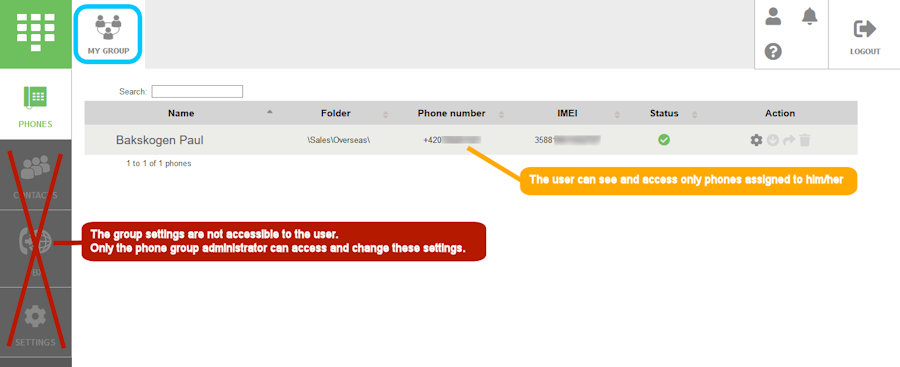This screenshot has width=900, height=367.
Task: Focus the Search input field
Action: click(197, 91)
